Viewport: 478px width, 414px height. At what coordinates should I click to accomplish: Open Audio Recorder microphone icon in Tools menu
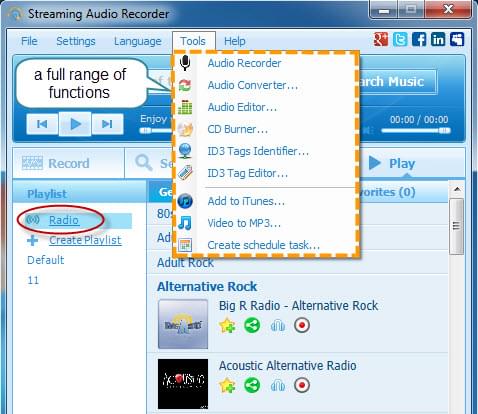pos(185,63)
